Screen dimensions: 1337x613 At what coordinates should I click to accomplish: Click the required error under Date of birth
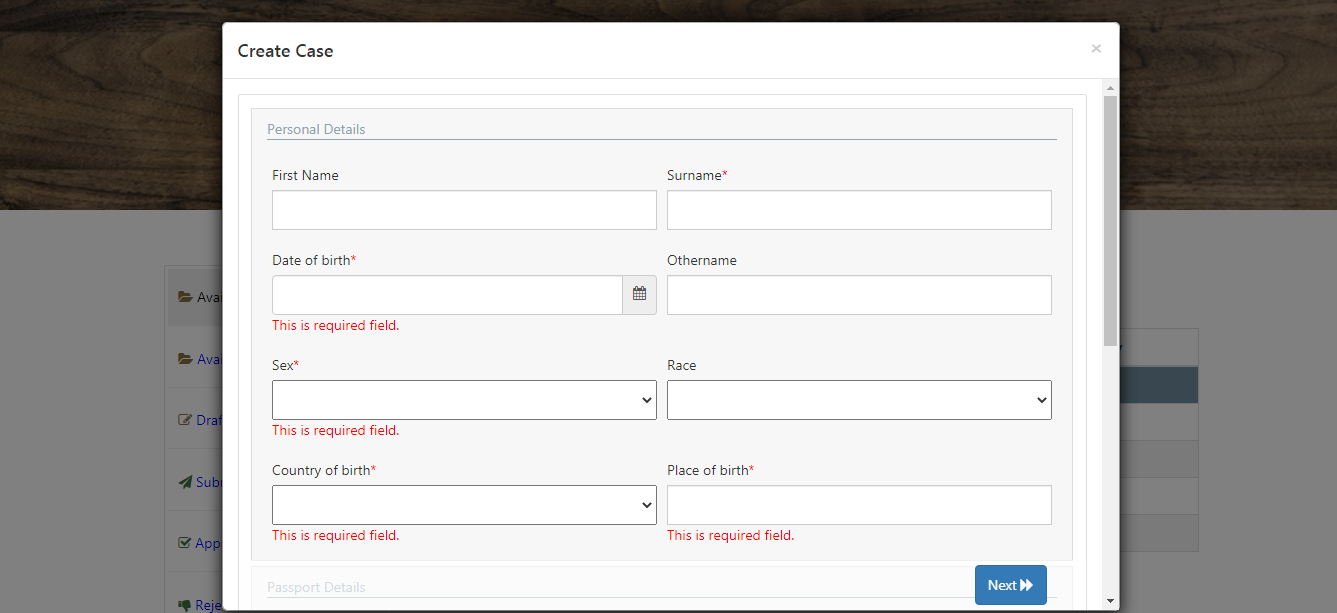336,325
